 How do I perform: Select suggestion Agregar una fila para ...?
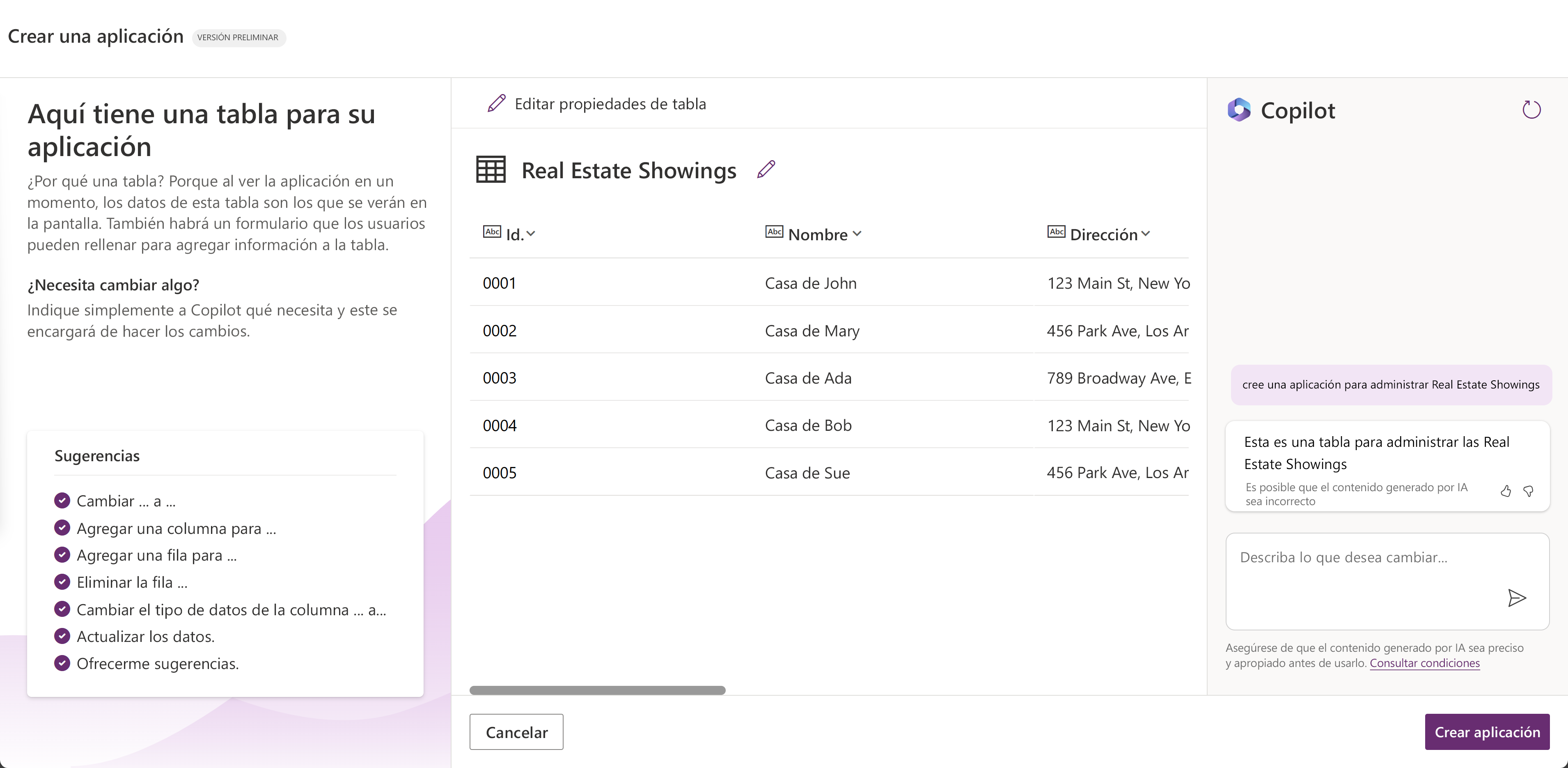click(156, 555)
